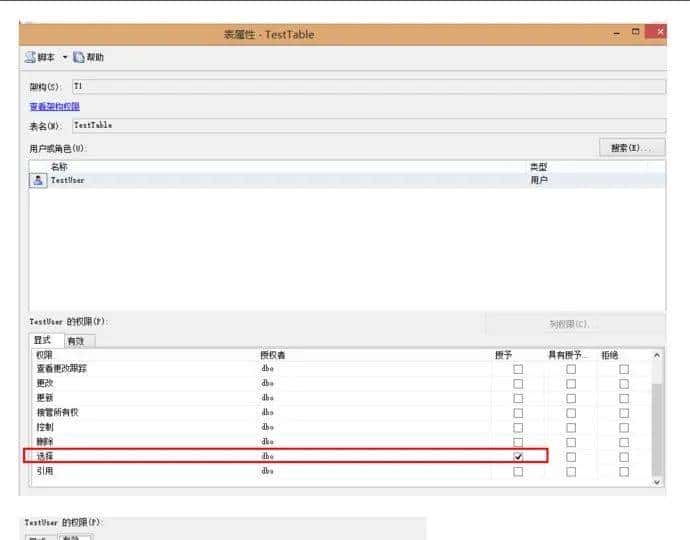Click the 脚本 script toolbar icon
The image size is (690, 540).
click(31, 57)
